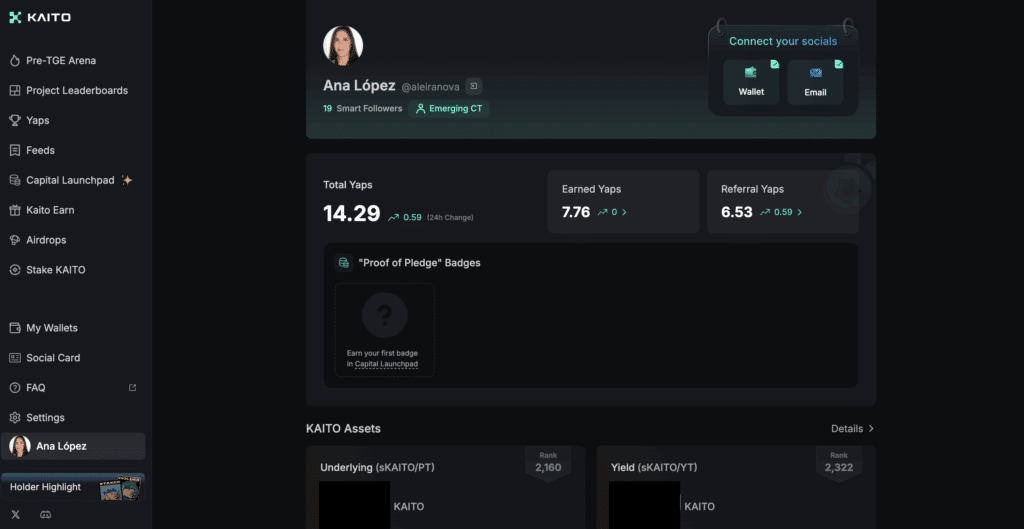Click the grid icon beside Project Leaderboards
Image resolution: width=1024 pixels, height=529 pixels.
pos(15,91)
